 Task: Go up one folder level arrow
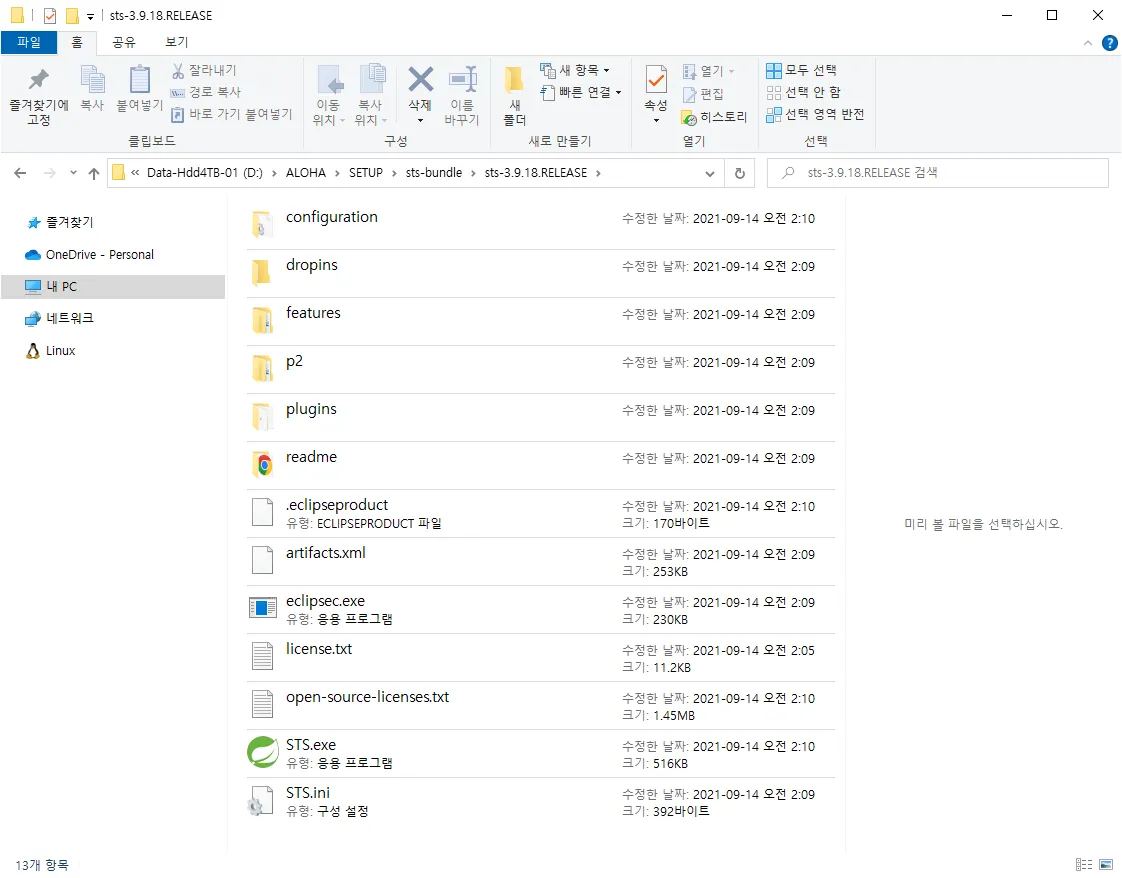coord(94,173)
